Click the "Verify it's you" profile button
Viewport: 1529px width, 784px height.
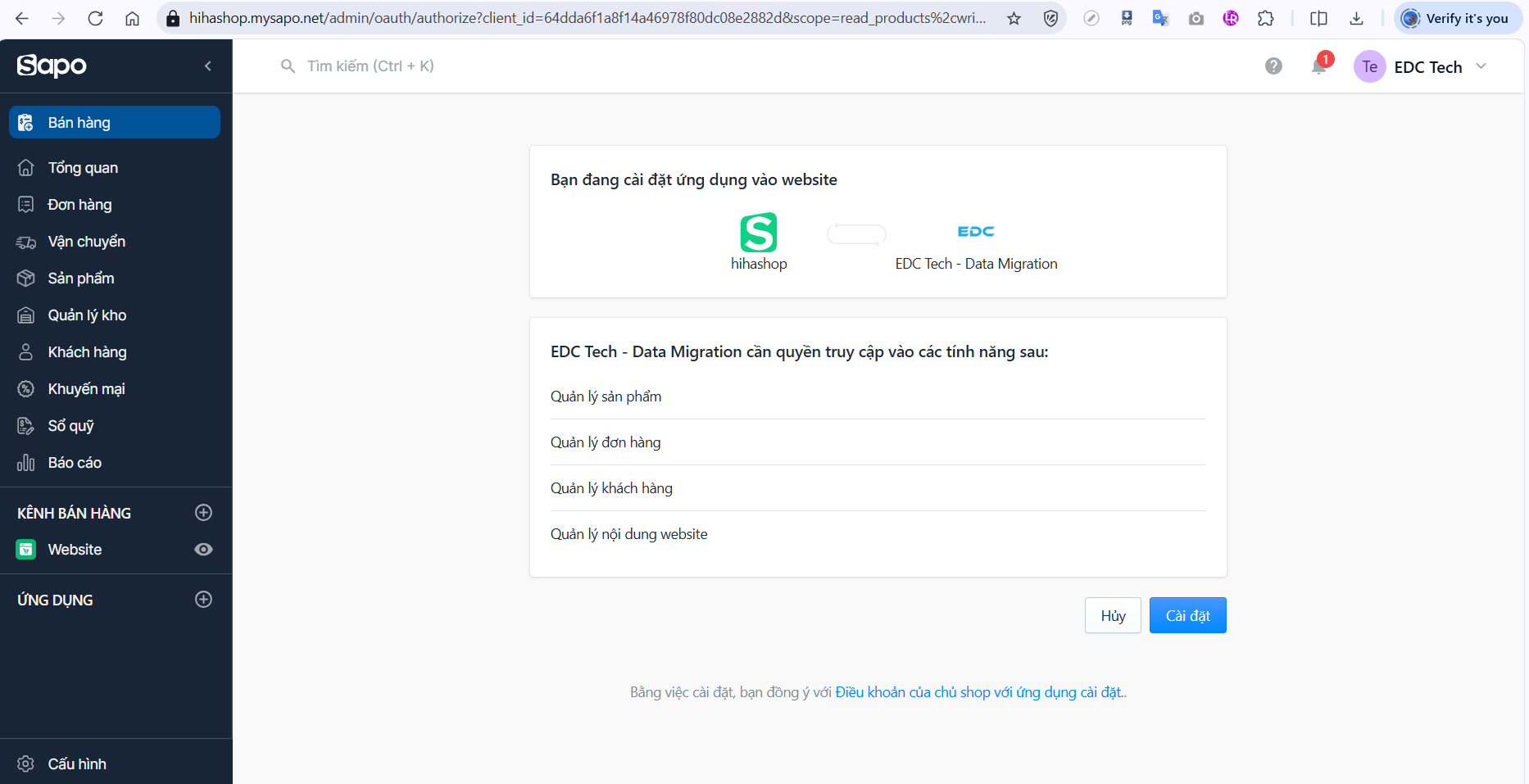(x=1459, y=18)
